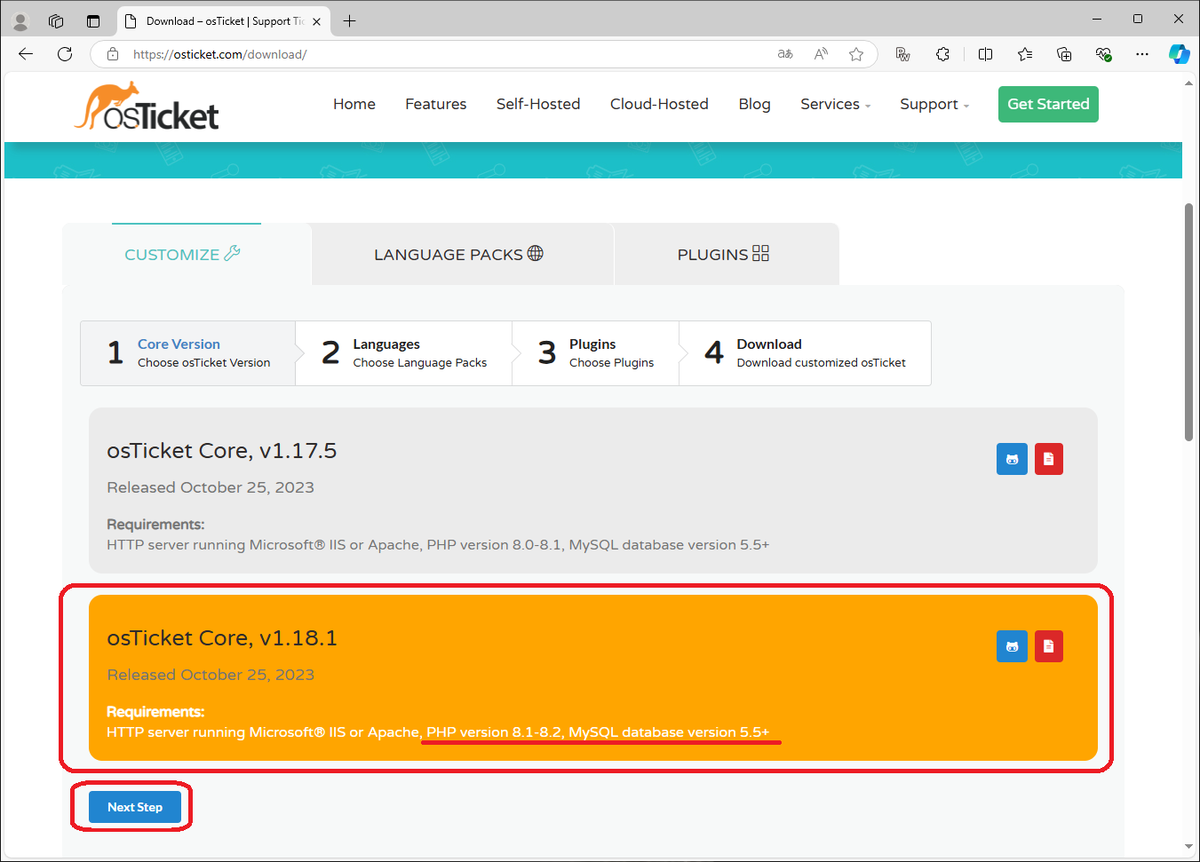Click the Next Step button
The height and width of the screenshot is (862, 1200).
tap(133, 807)
